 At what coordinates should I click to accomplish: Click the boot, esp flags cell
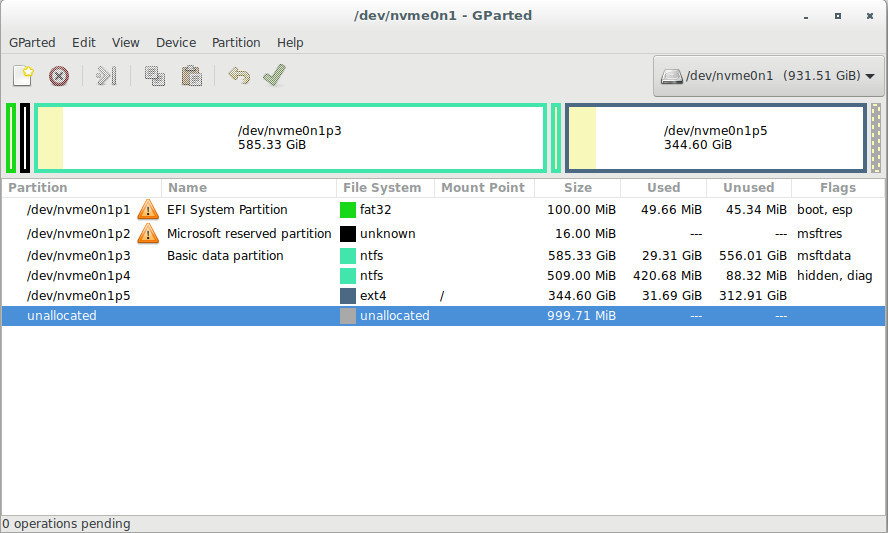tap(825, 210)
